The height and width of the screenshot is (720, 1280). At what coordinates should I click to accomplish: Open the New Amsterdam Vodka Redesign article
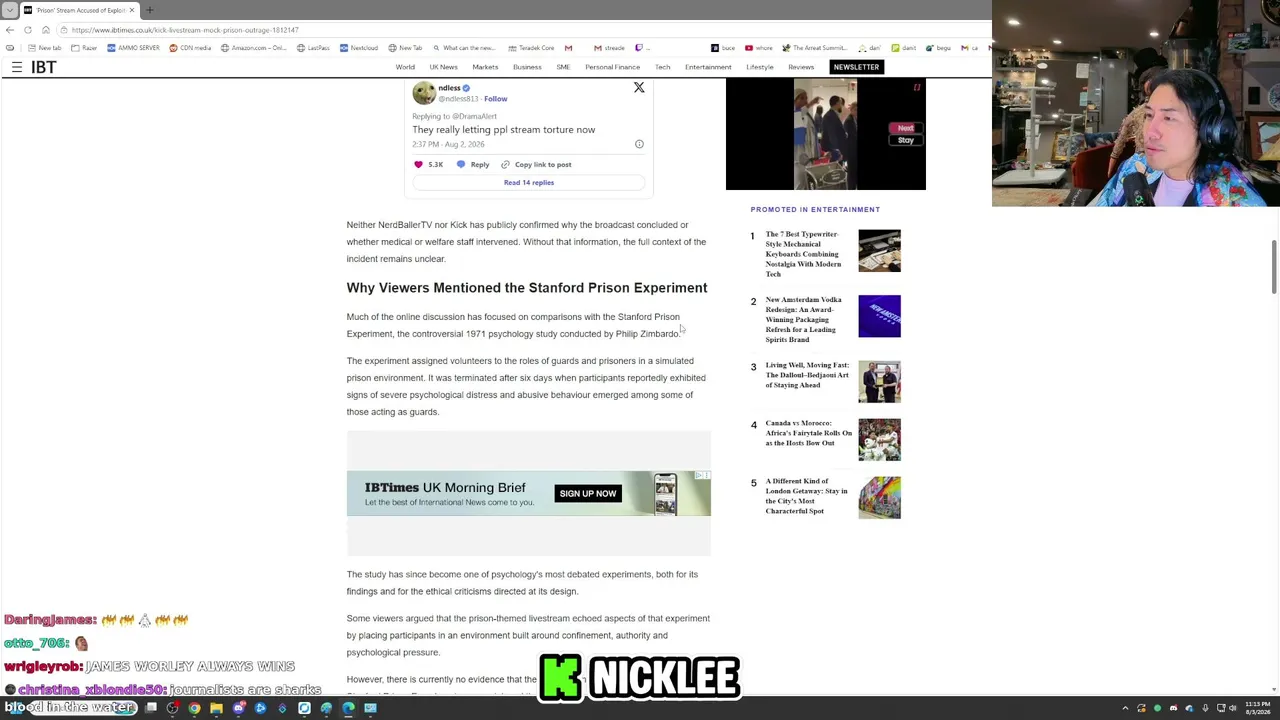point(803,319)
